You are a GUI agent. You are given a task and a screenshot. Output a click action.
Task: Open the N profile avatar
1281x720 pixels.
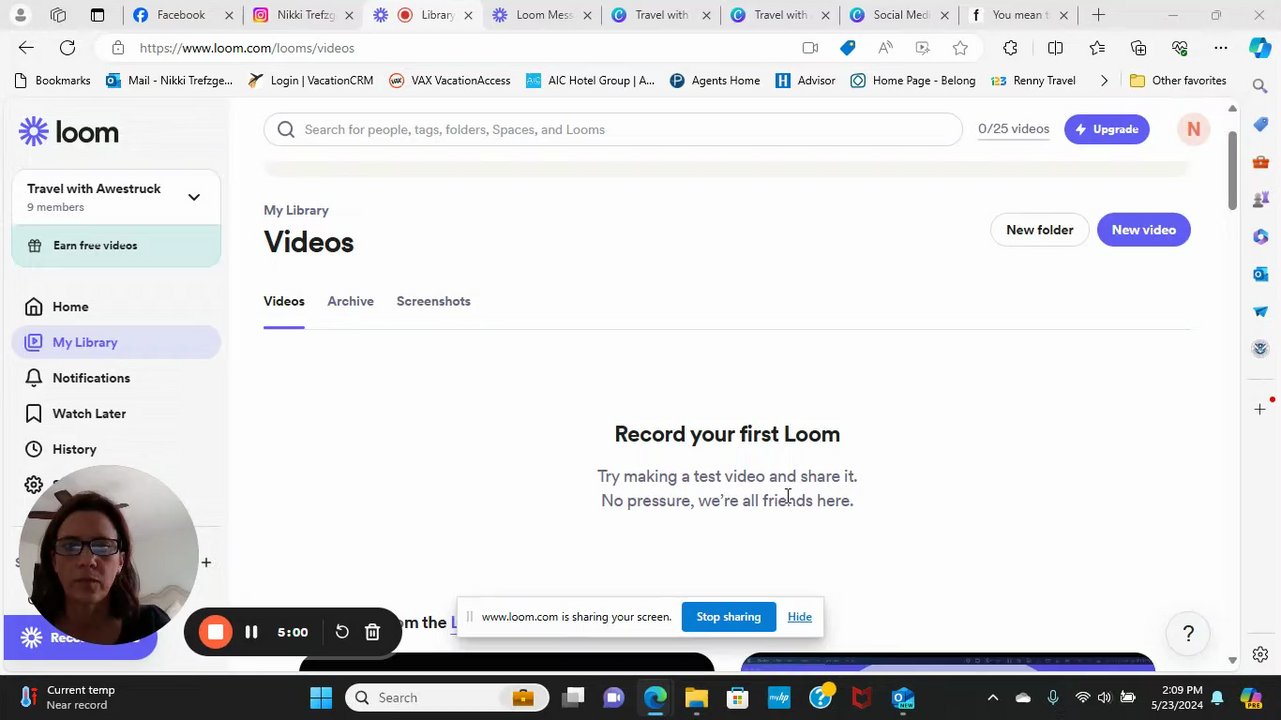point(1193,129)
